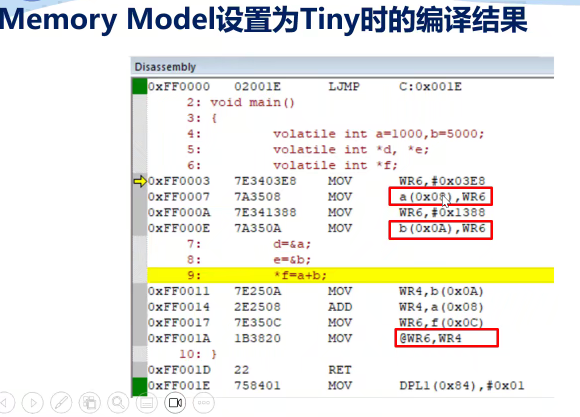
Task: Click opcode bytes 1B3820
Action: coord(257,339)
